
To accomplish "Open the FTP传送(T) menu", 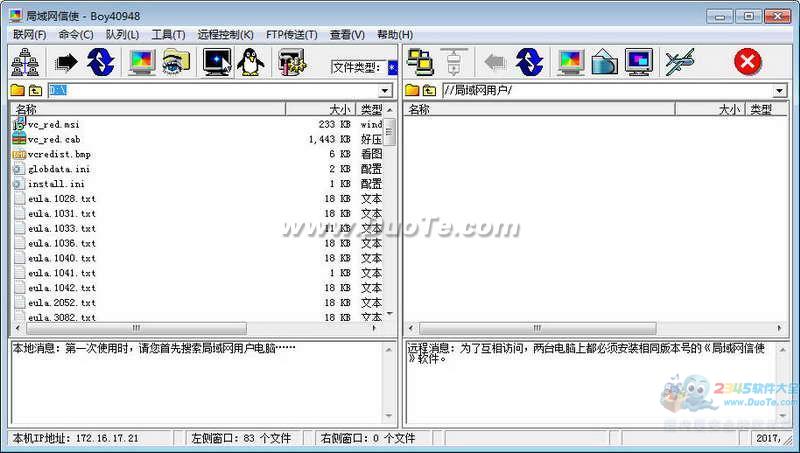I will point(293,35).
